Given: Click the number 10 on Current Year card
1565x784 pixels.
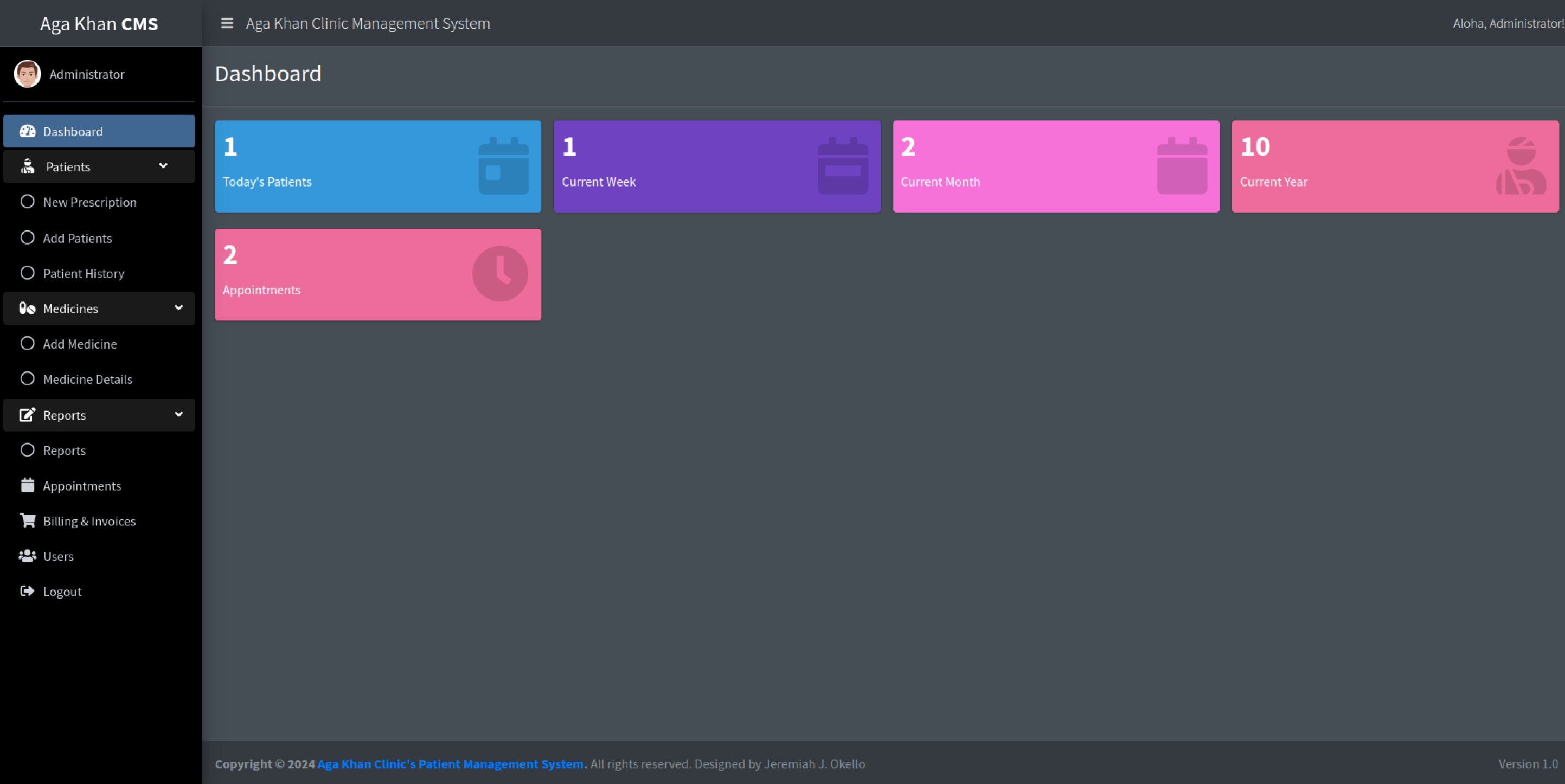Looking at the screenshot, I should coord(1255,146).
